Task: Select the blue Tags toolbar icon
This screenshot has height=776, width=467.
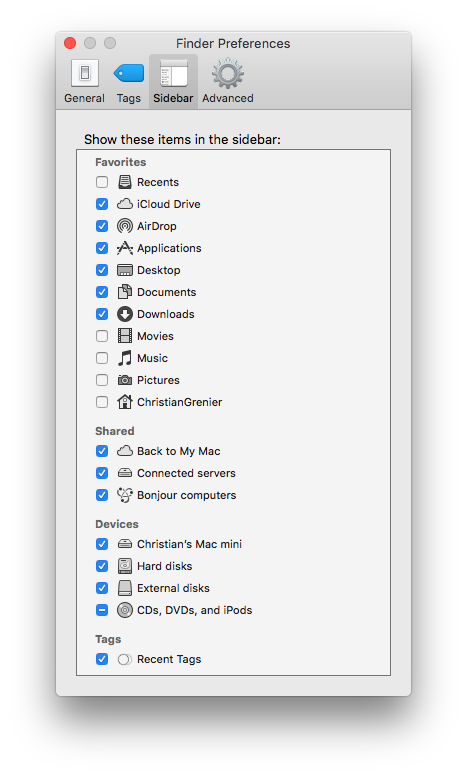Action: [129, 73]
